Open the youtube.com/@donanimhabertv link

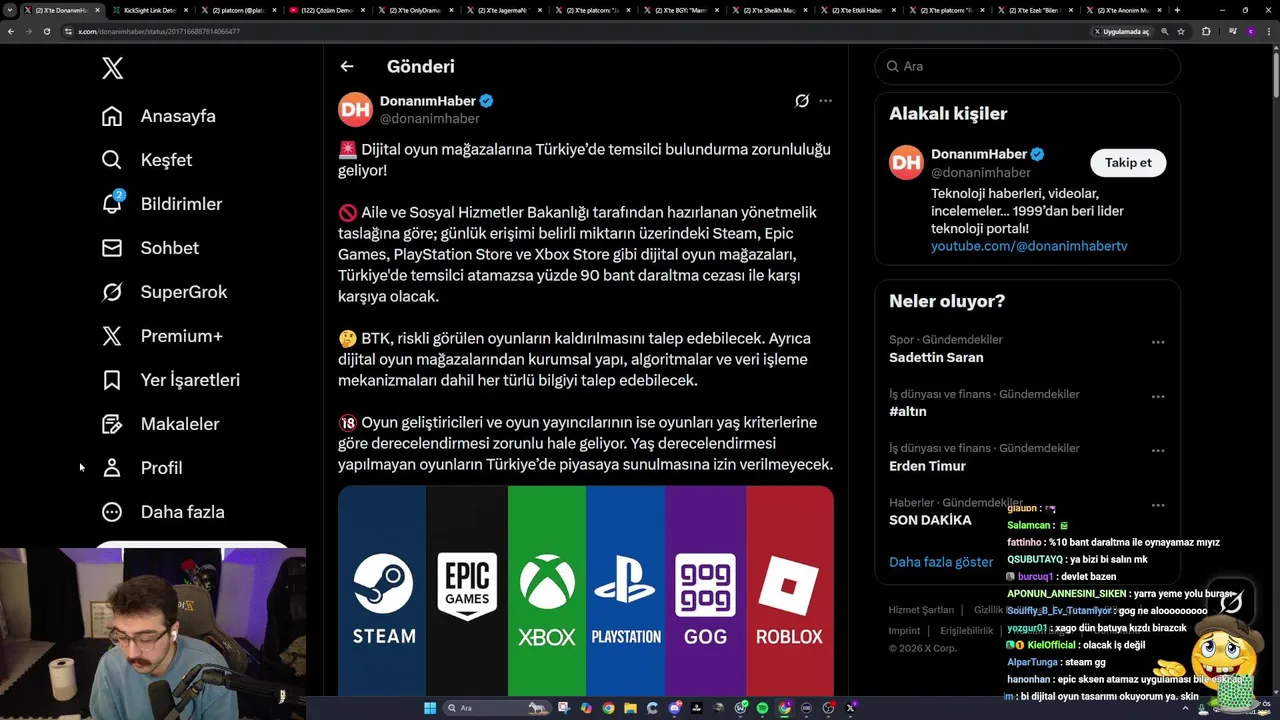1029,246
